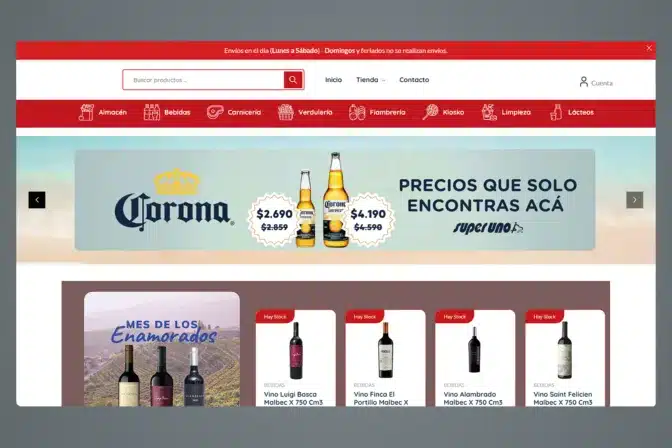Click the Kiosko lollipop icon
This screenshot has width=672, height=448.
coord(430,112)
